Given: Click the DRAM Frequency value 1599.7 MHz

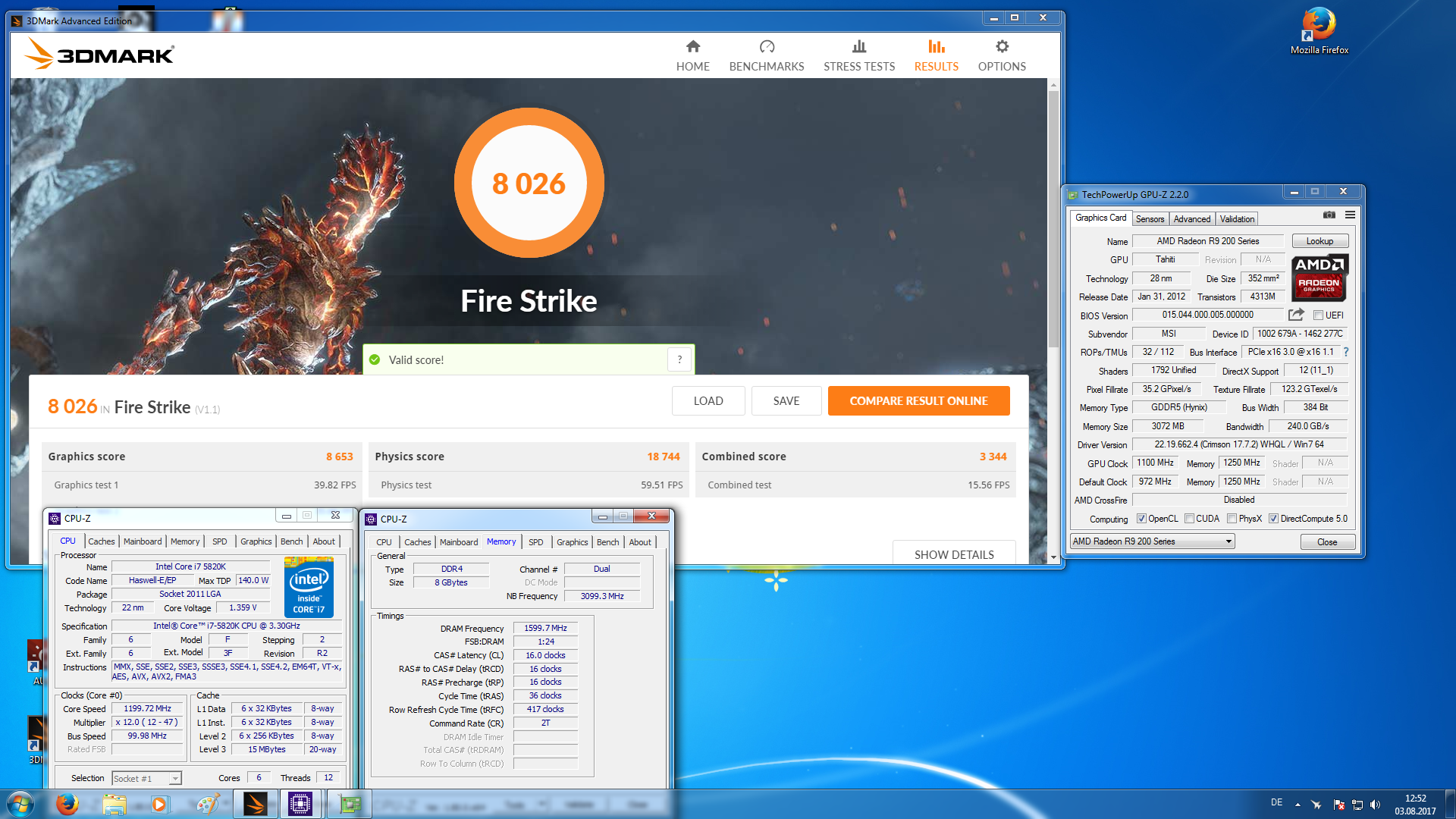Looking at the screenshot, I should 545,628.
